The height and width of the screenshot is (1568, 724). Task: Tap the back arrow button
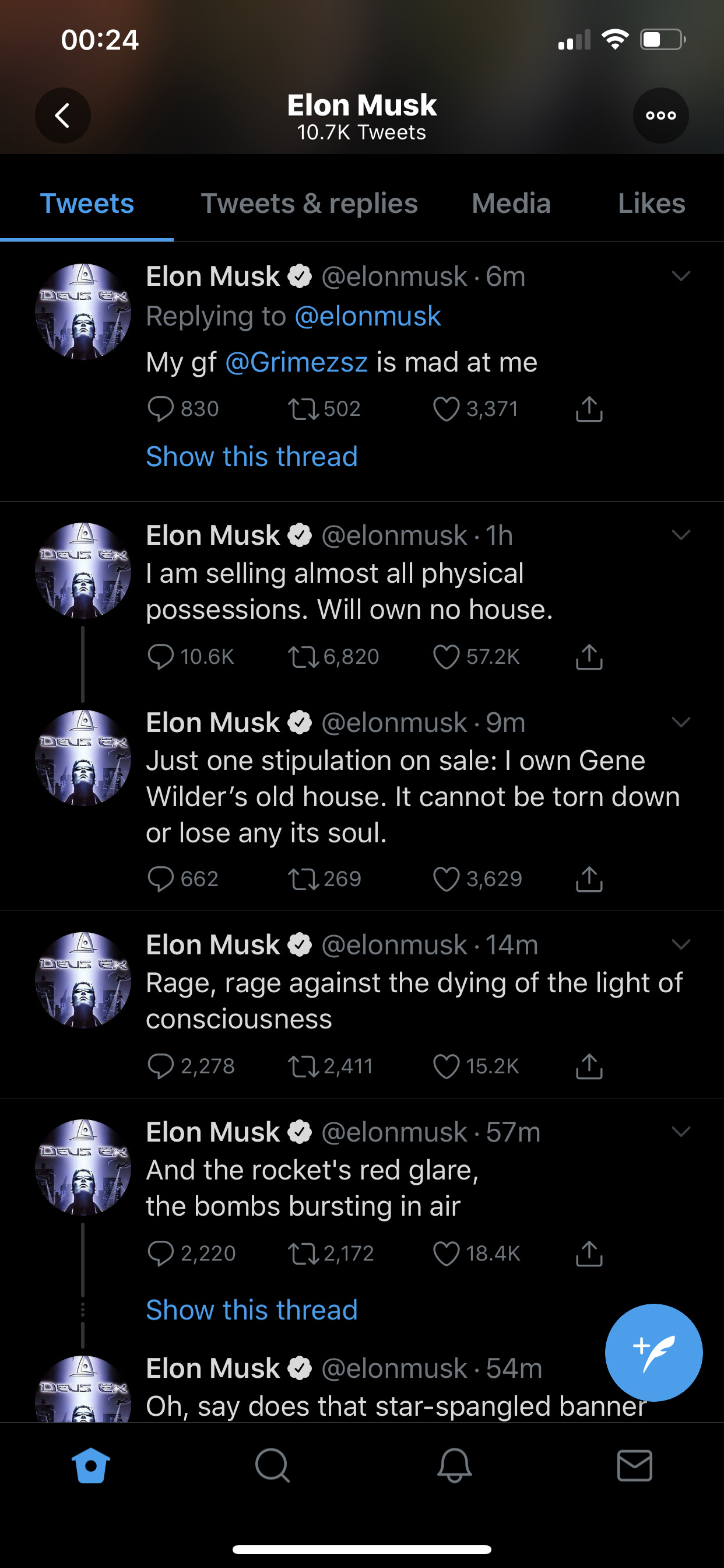(x=63, y=116)
